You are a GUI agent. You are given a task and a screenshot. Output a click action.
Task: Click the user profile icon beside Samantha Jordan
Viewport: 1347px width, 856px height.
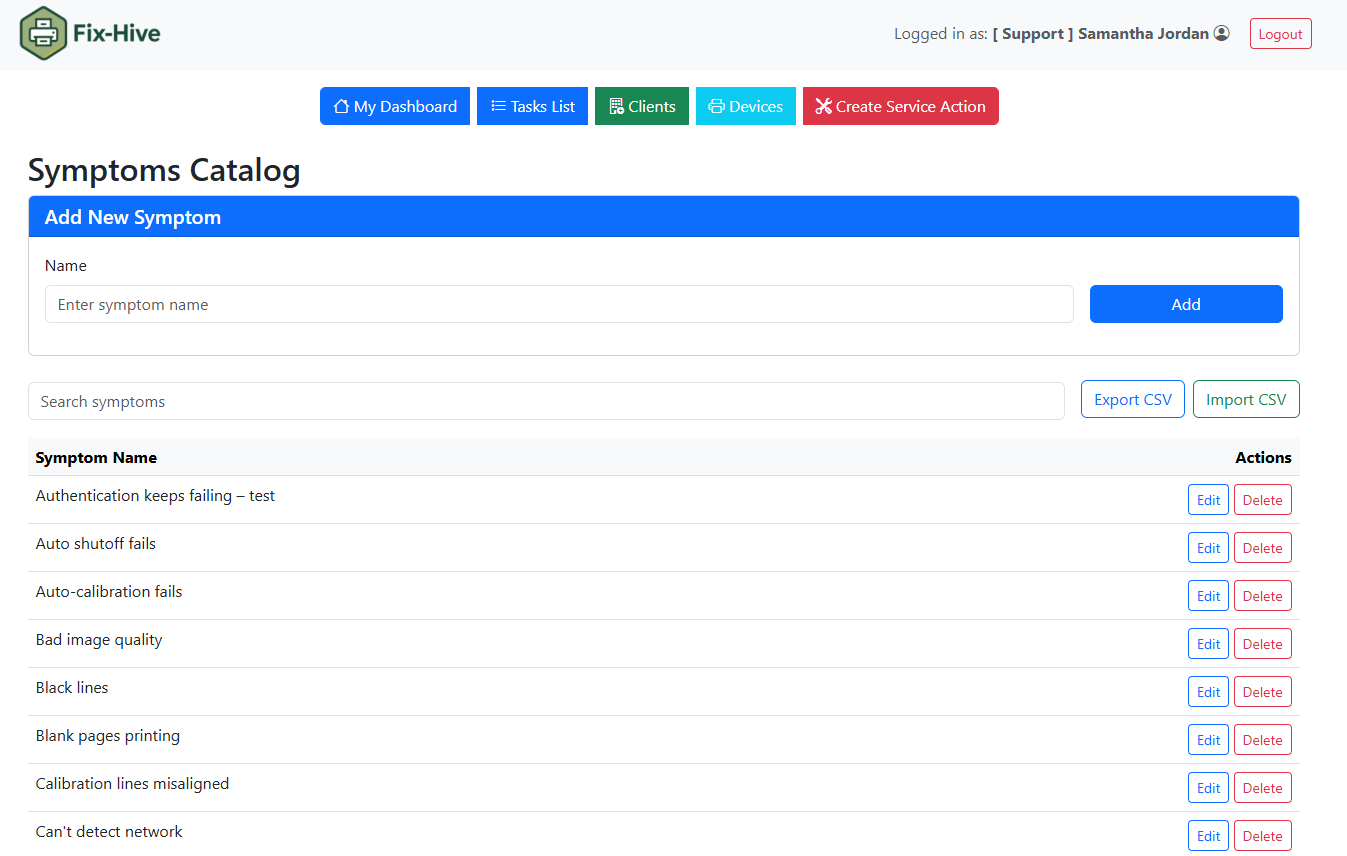click(x=1221, y=34)
